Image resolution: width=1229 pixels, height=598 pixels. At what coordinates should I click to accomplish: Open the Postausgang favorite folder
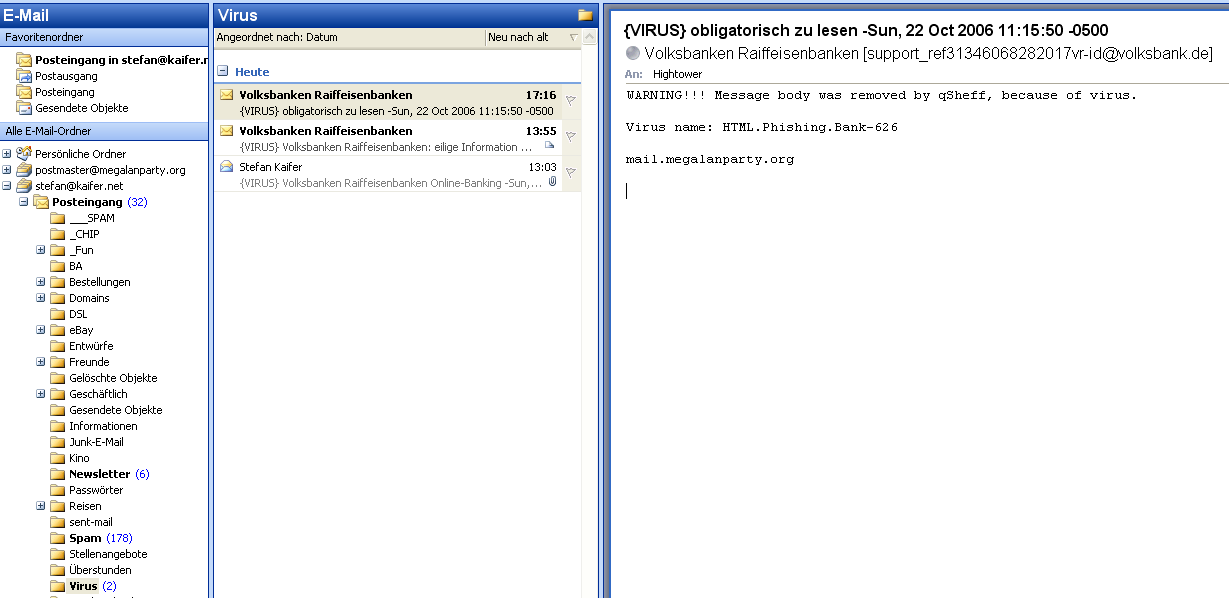65,76
